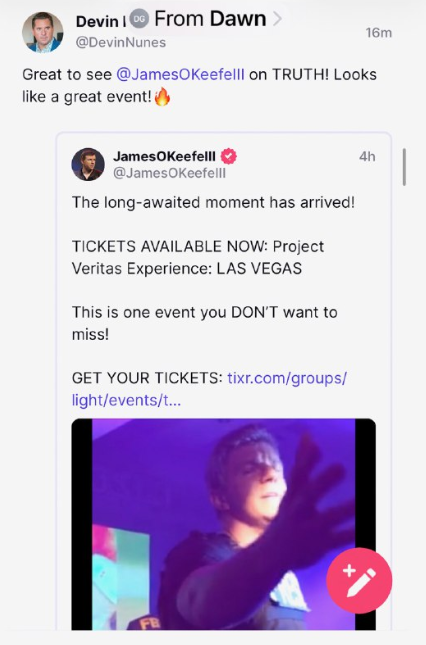Open Devin Nunes profile picture

click(x=43, y=32)
